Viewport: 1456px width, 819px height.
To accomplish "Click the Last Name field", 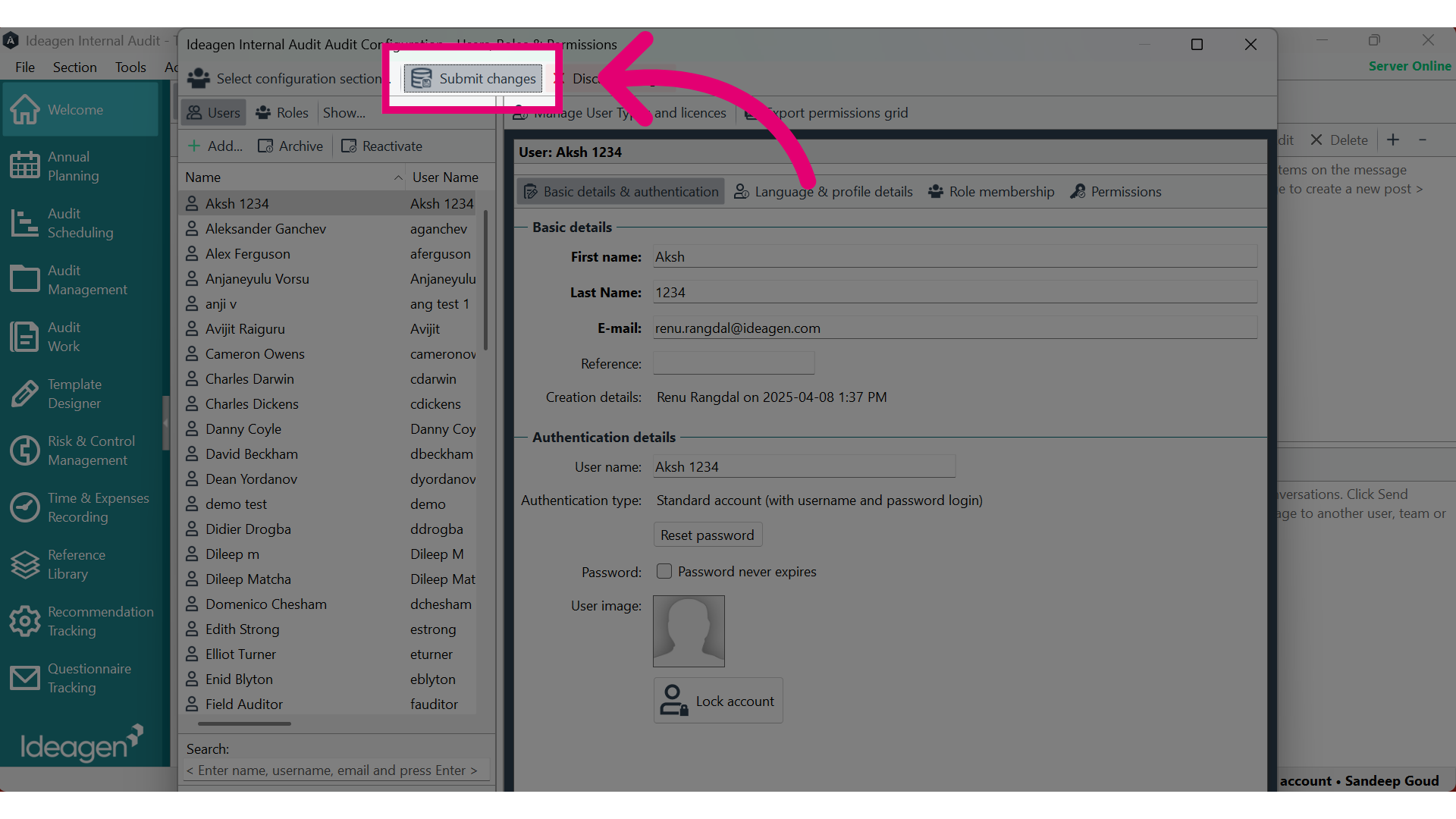I will tap(955, 292).
